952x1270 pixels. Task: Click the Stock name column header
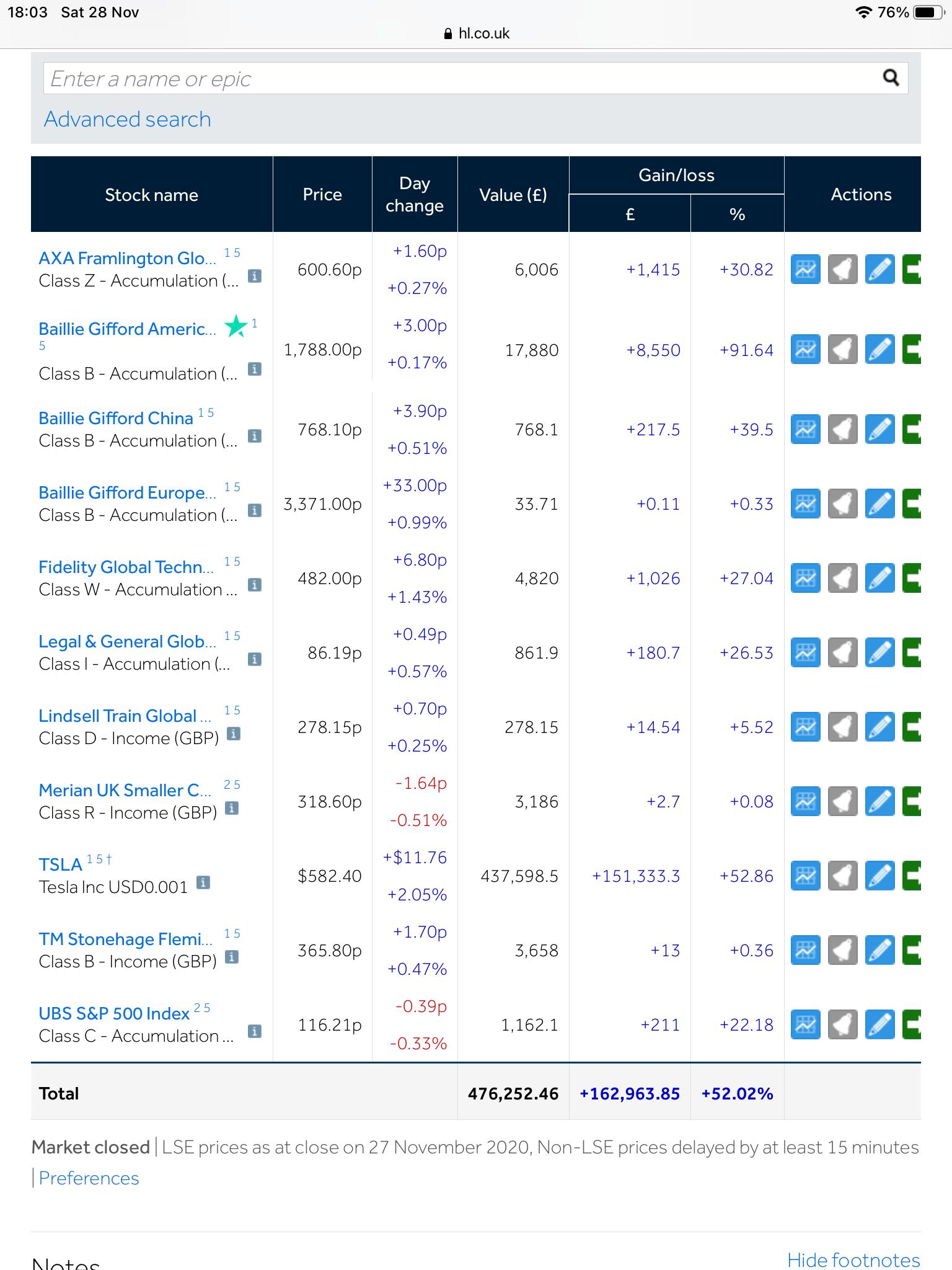(x=152, y=195)
